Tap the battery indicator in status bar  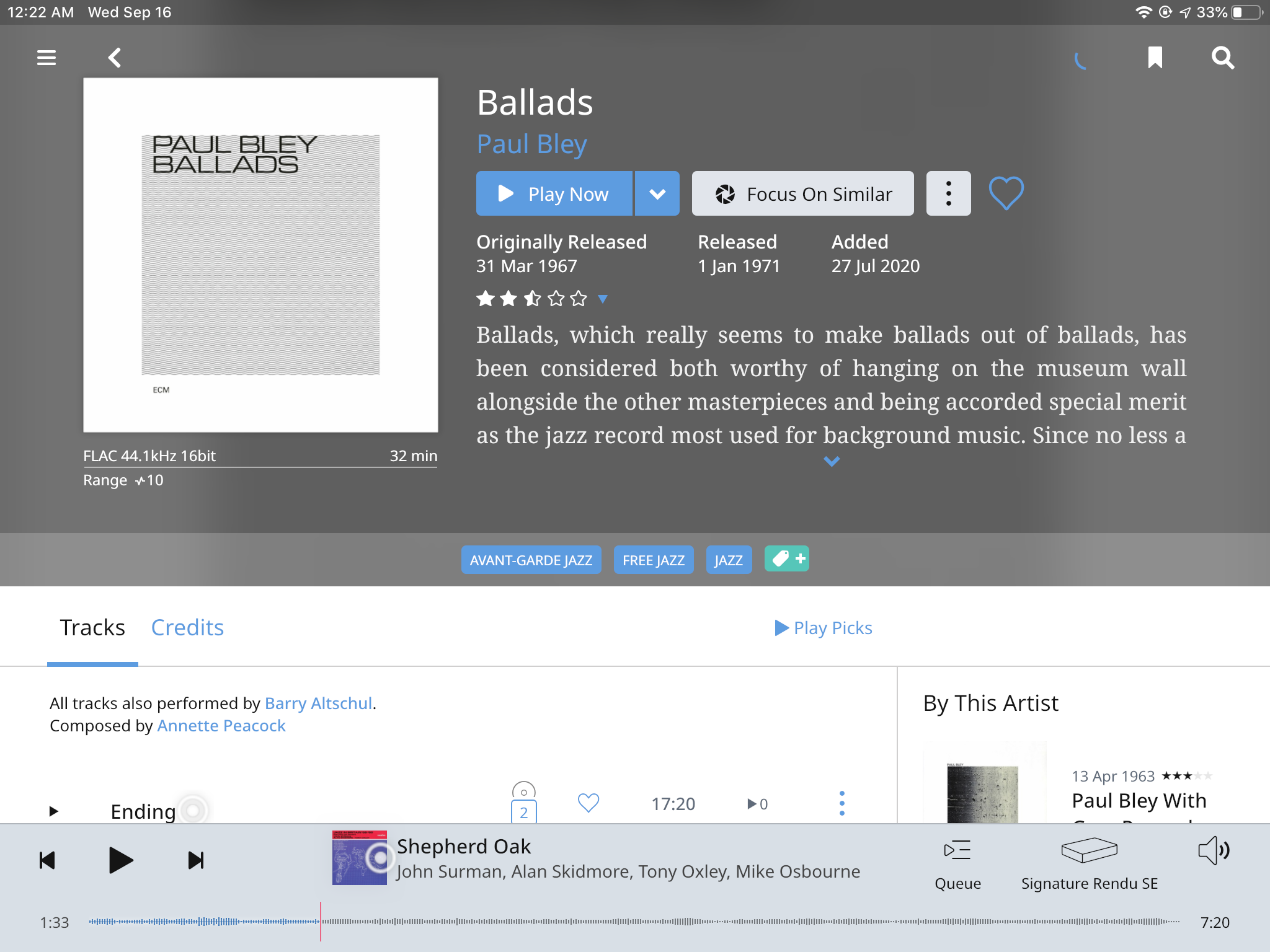coord(1248,12)
